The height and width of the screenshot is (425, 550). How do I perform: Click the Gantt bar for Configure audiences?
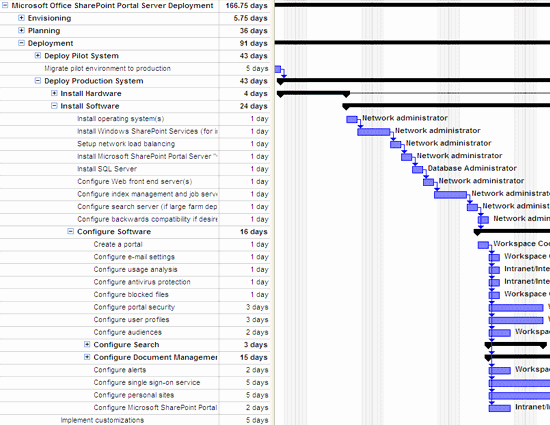point(500,333)
